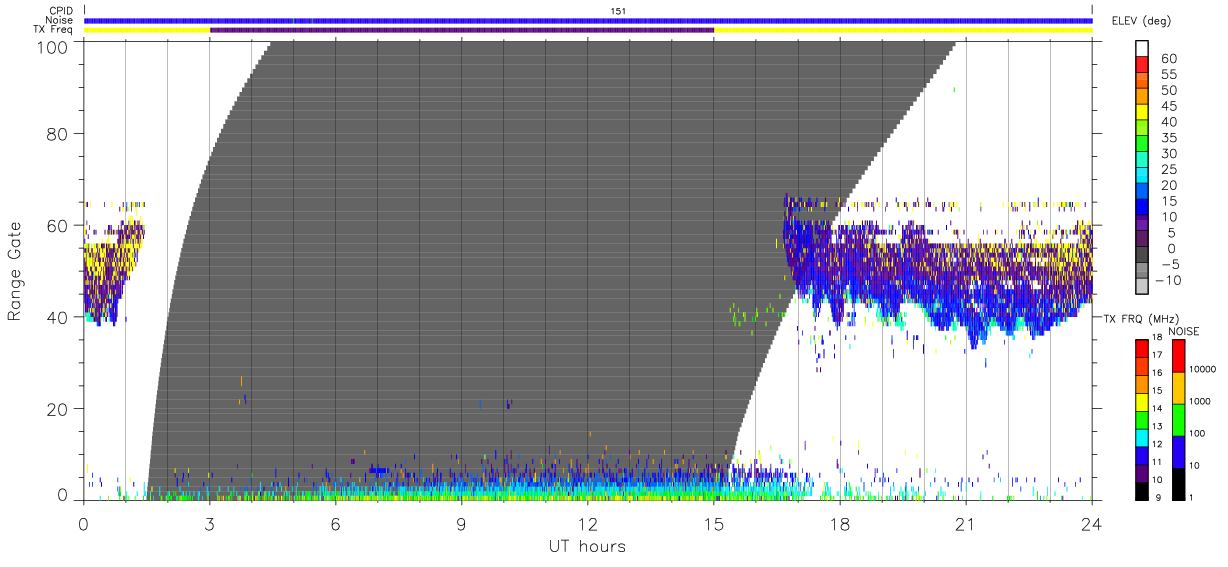The height and width of the screenshot is (567, 1228).
Task: Click the 9 label in TX FRQ legend
Action: [1160, 499]
